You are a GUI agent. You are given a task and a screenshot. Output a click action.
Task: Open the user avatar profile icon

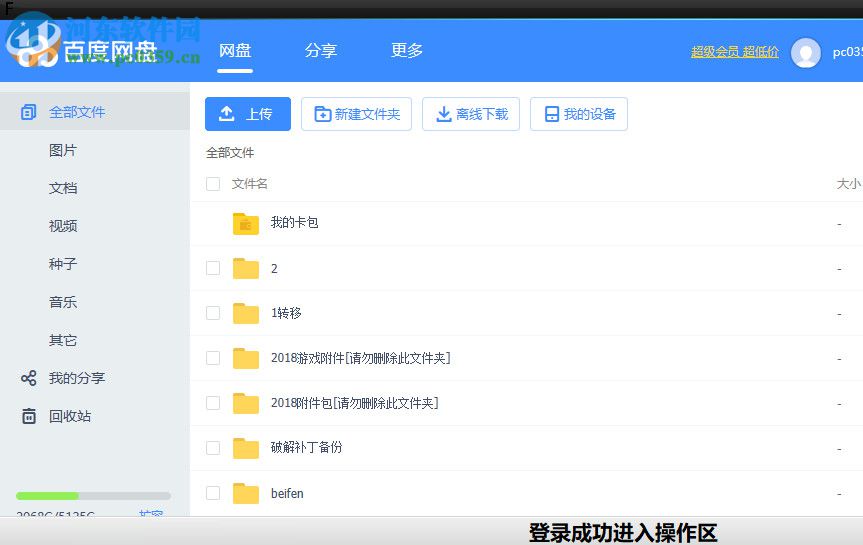[805, 52]
